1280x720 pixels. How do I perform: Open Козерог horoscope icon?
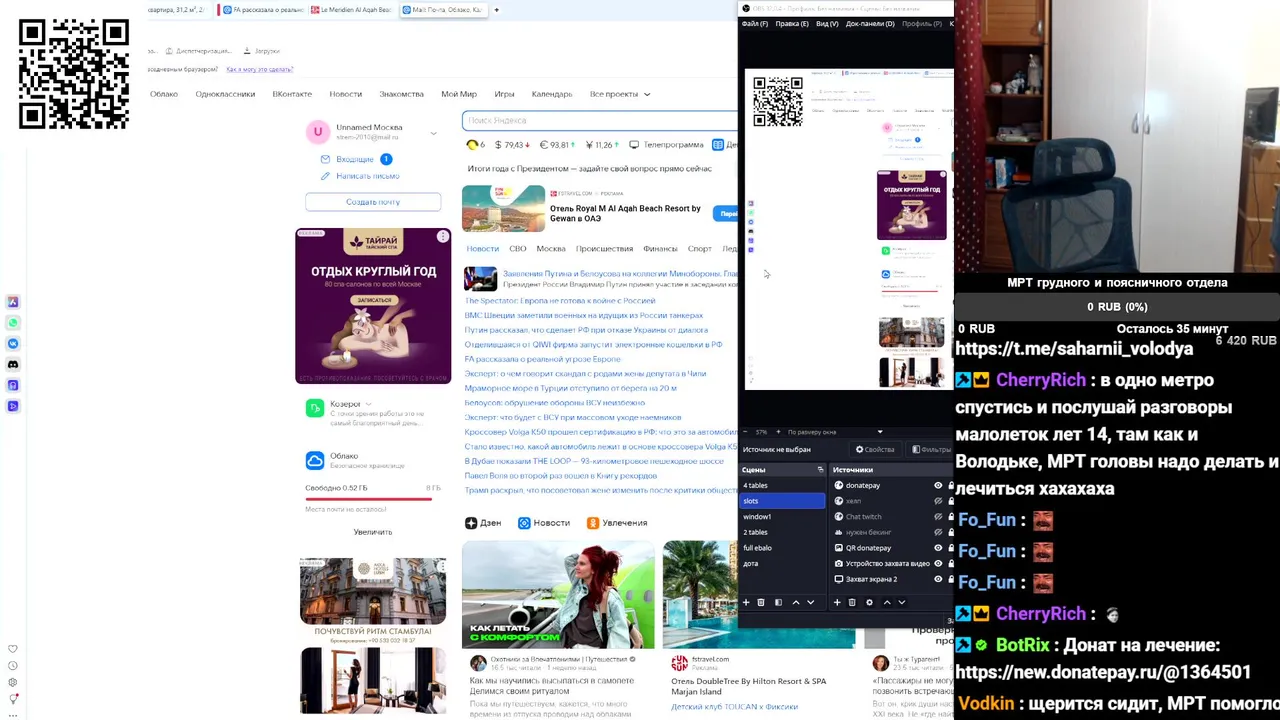click(x=315, y=408)
